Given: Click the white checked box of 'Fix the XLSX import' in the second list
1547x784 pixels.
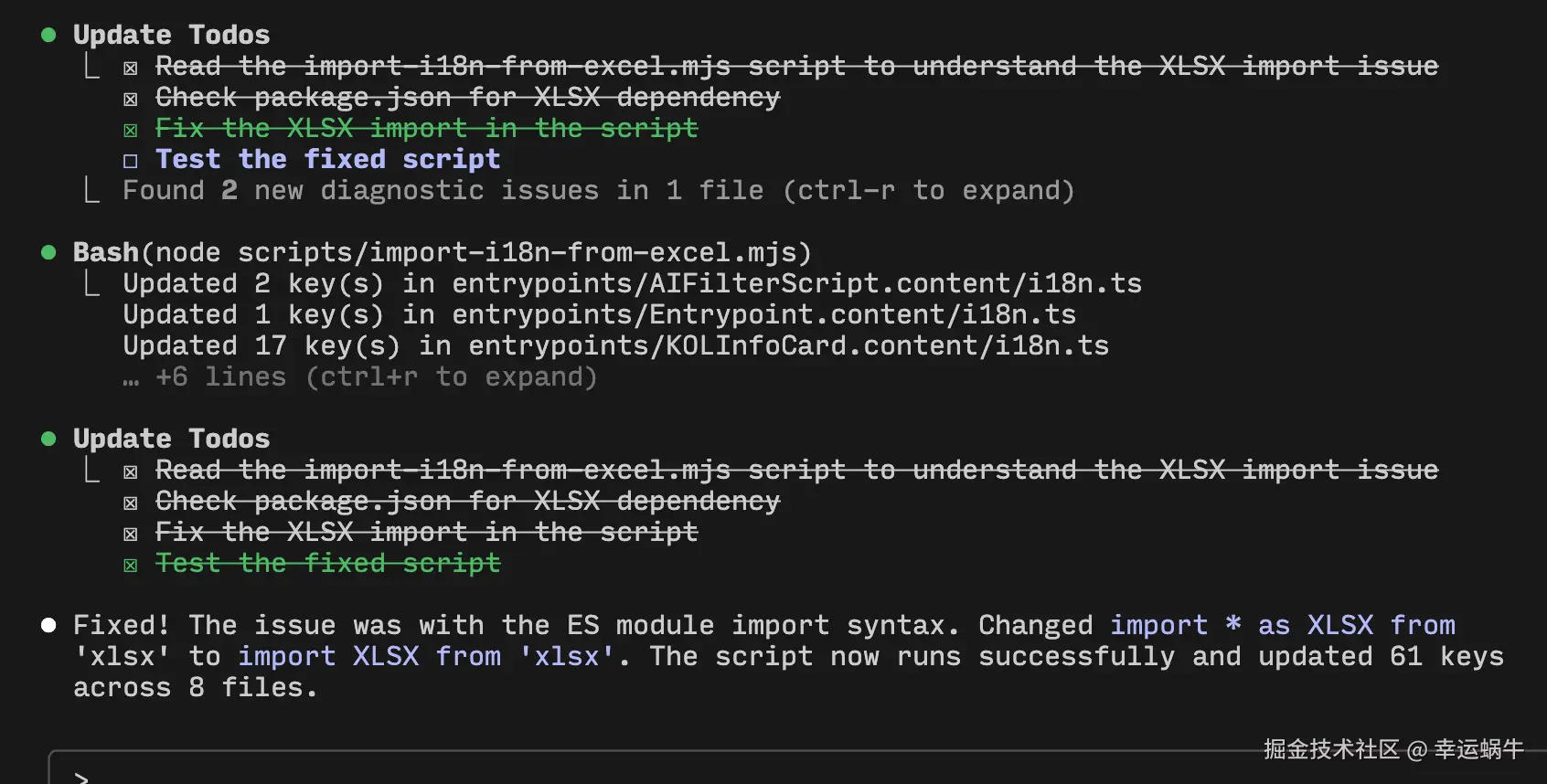Looking at the screenshot, I should pyautogui.click(x=131, y=534).
